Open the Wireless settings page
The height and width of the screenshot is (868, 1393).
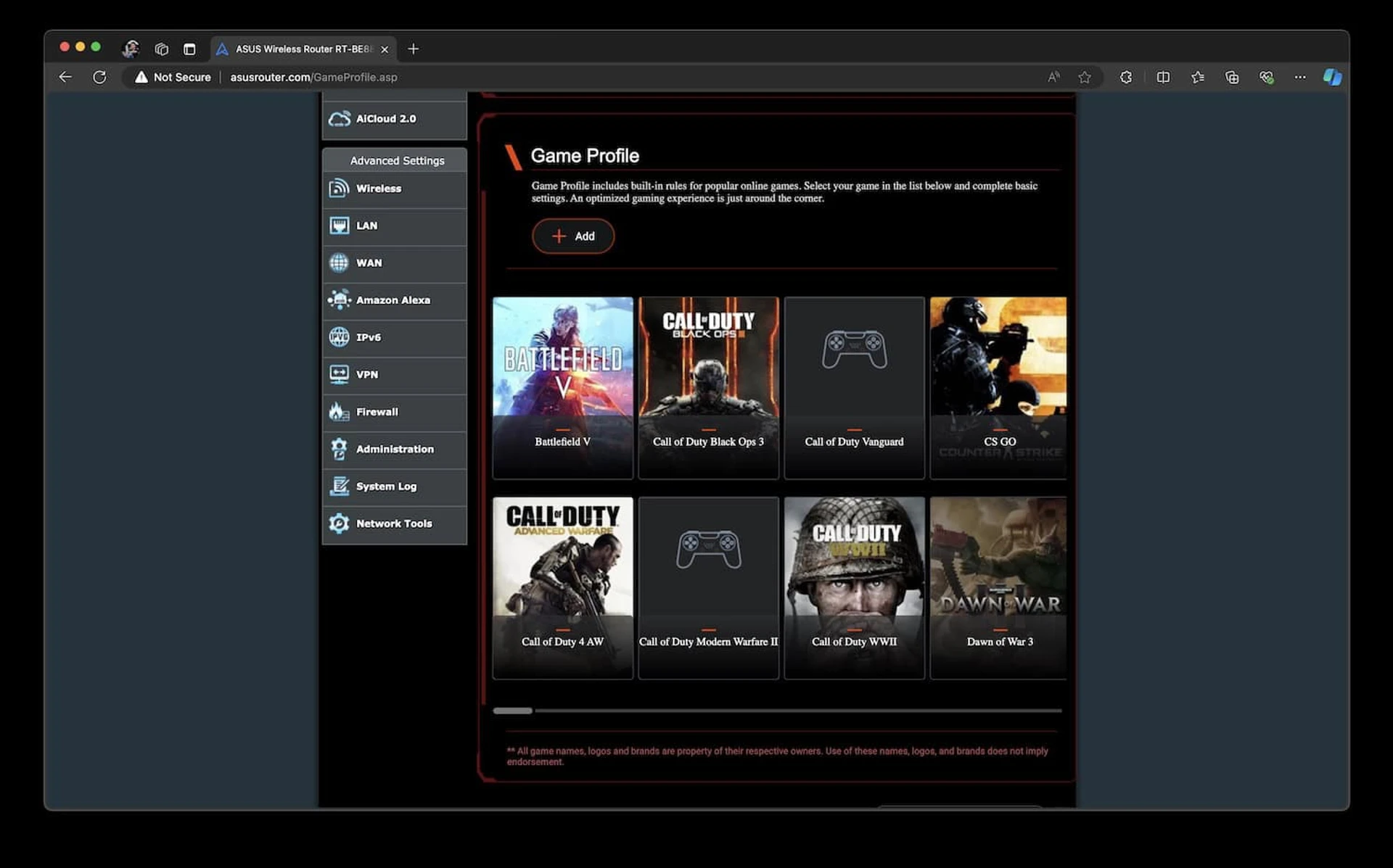tap(394, 189)
